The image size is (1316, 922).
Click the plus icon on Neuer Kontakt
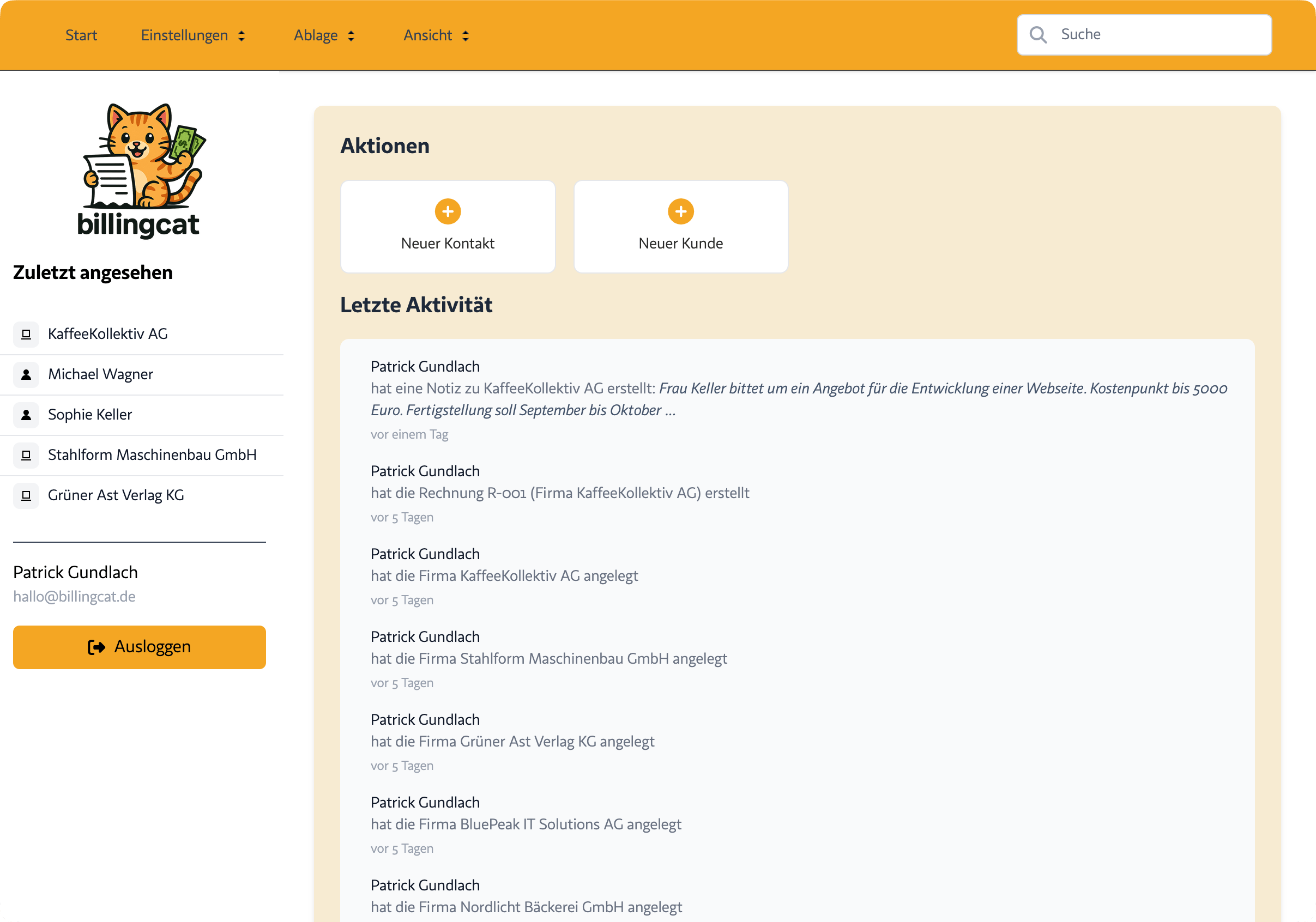(448, 211)
